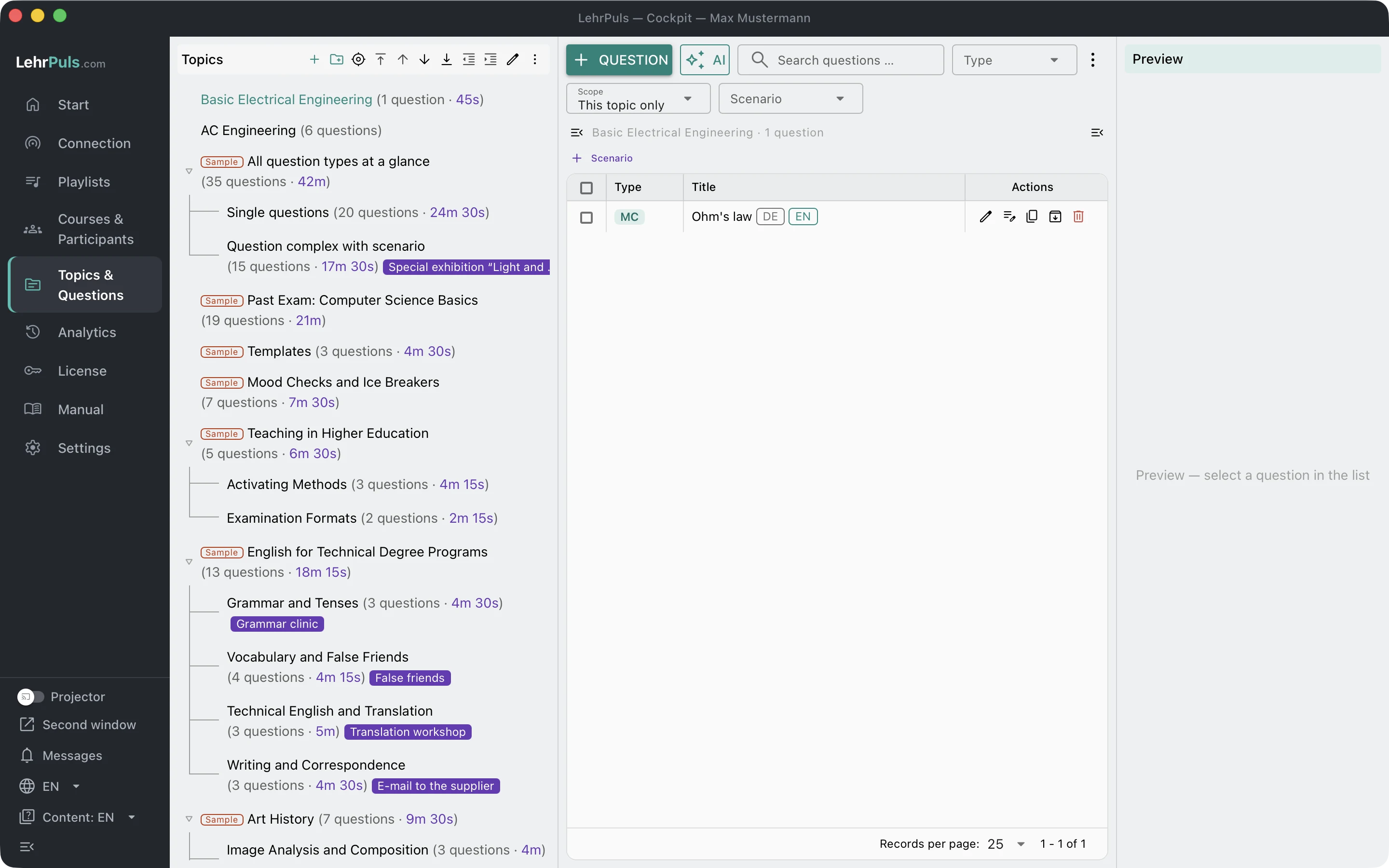Image resolution: width=1389 pixels, height=868 pixels.
Task: Tick the checkbox for Ohm's law row
Action: pos(586,217)
